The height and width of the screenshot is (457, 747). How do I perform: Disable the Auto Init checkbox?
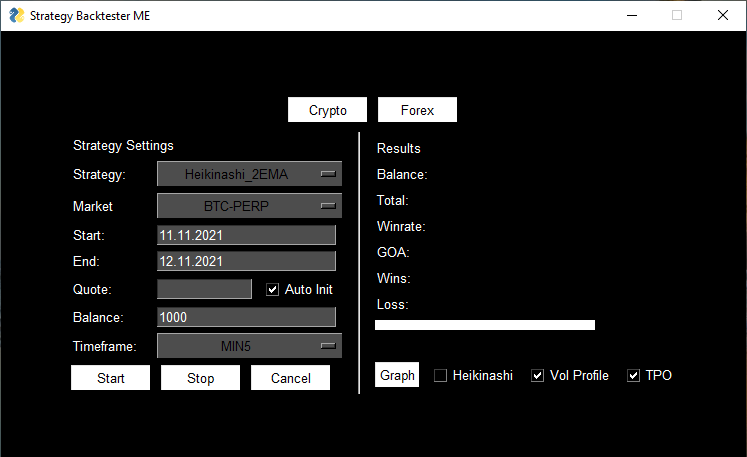coord(273,289)
